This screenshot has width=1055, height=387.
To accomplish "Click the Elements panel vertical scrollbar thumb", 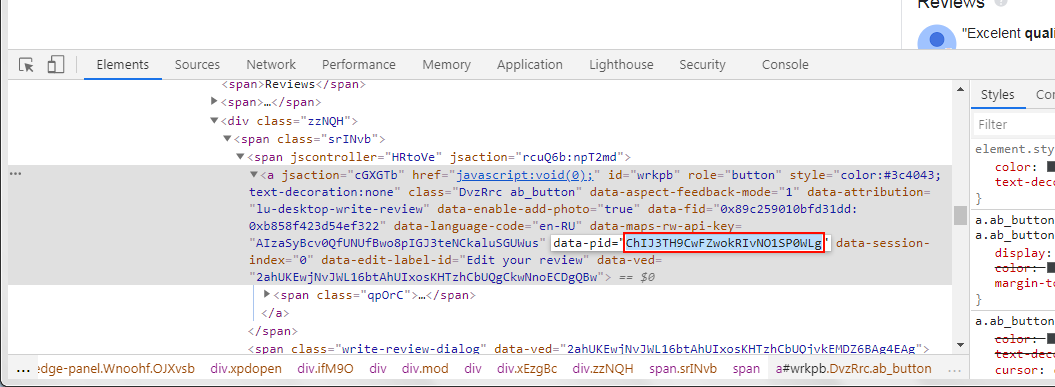I will pyautogui.click(x=959, y=216).
